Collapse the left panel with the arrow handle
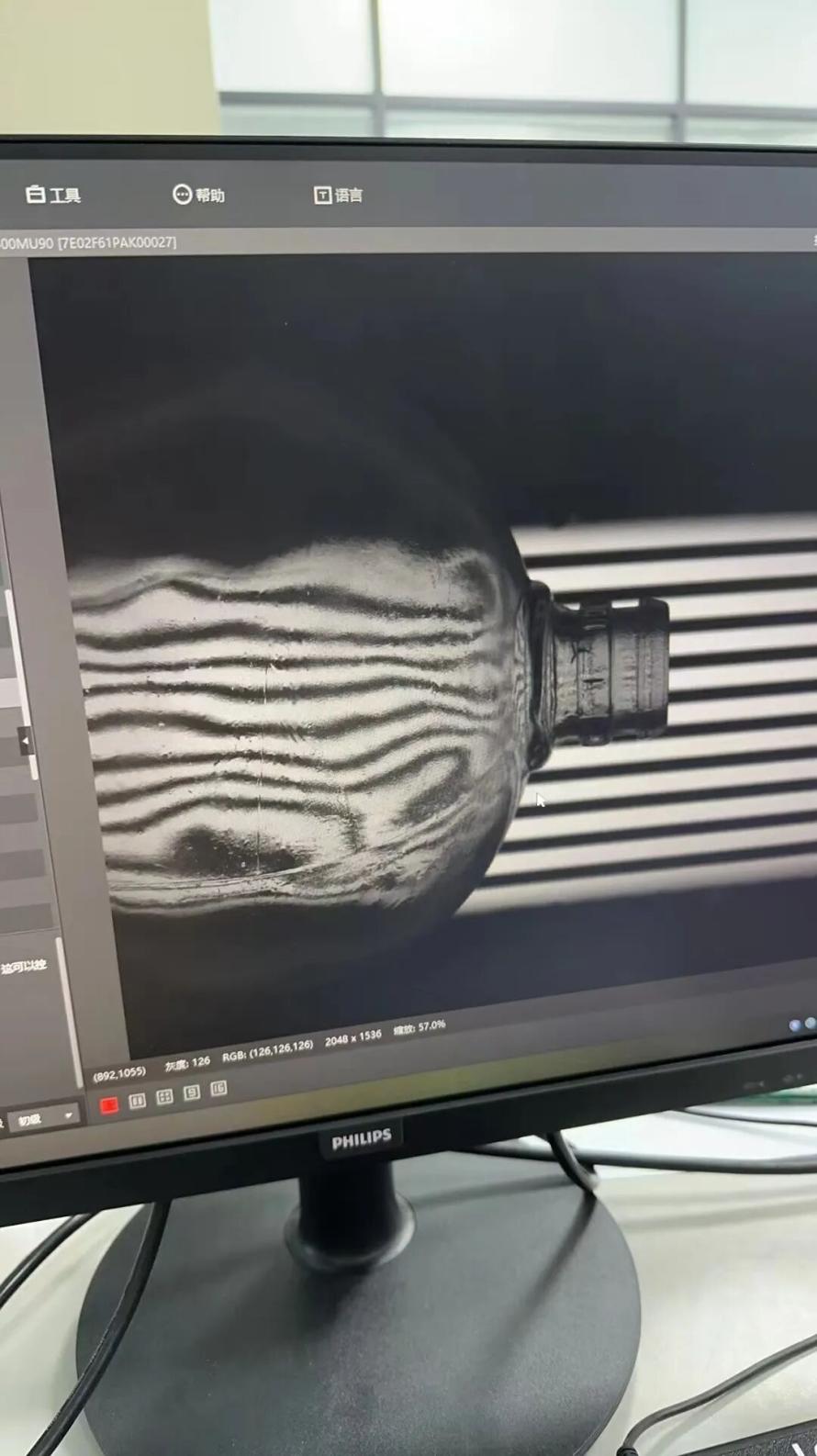The height and width of the screenshot is (1456, 817). click(26, 740)
